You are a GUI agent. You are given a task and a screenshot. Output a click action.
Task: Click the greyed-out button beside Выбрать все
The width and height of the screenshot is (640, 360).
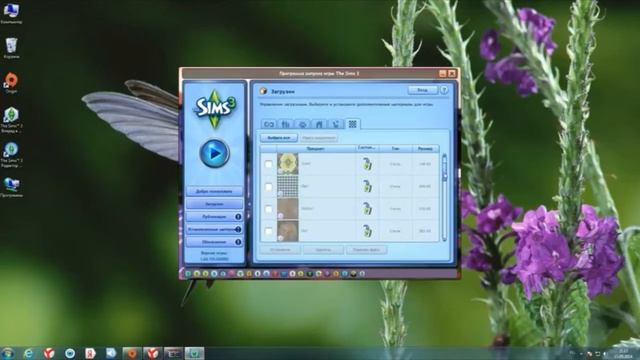319,138
